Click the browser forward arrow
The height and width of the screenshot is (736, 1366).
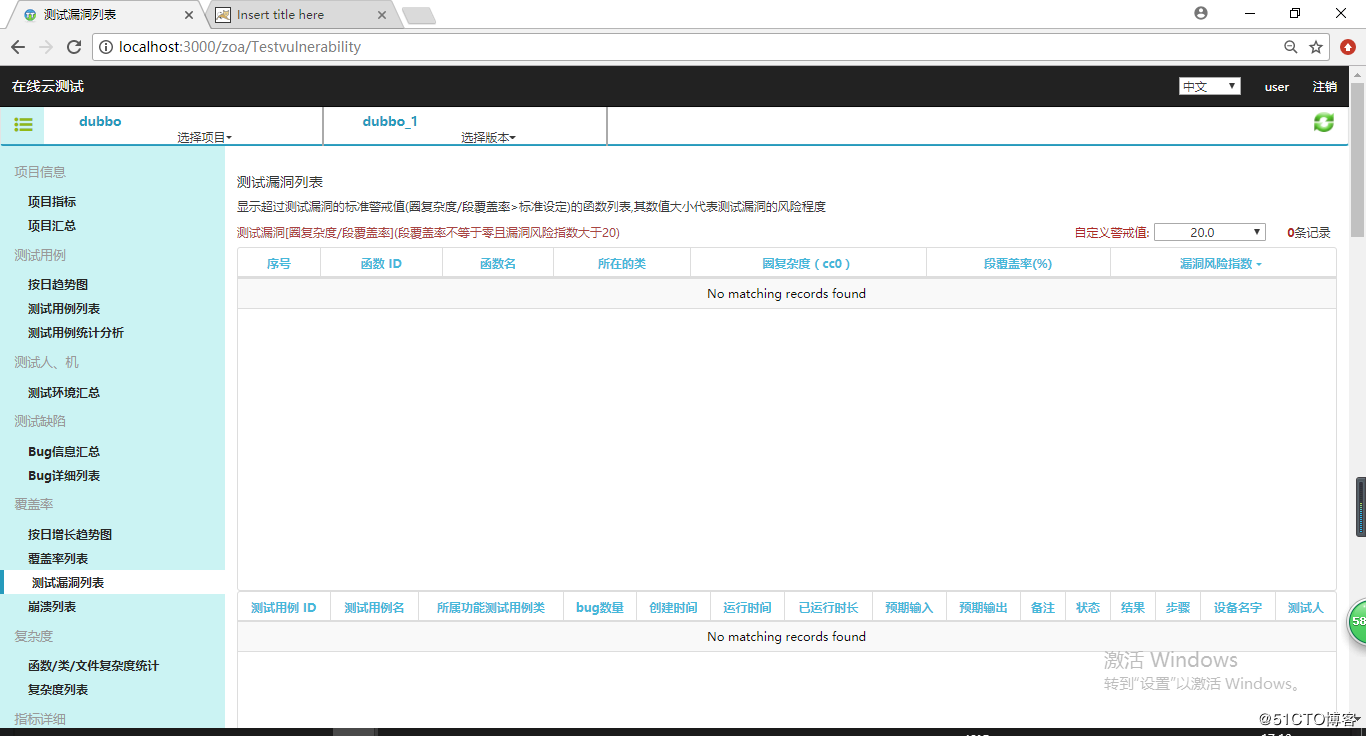pos(46,47)
